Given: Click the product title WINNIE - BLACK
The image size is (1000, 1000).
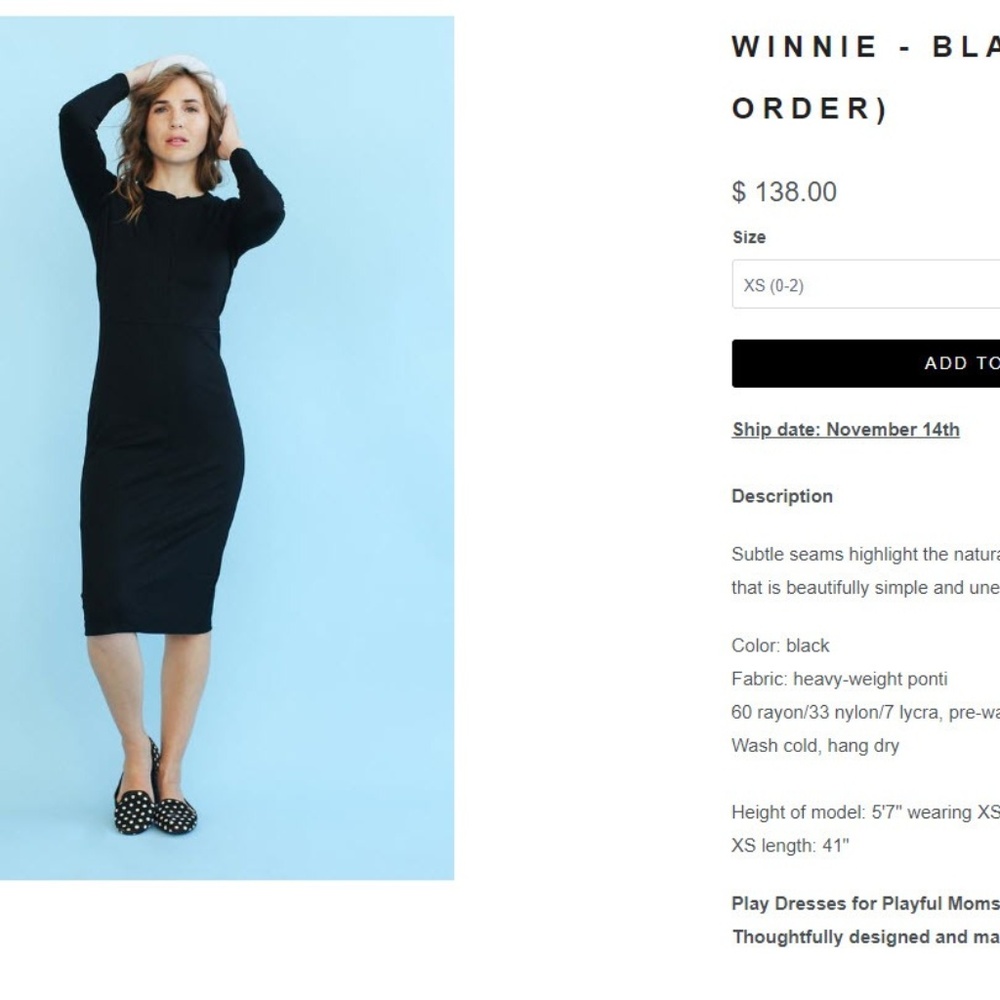Looking at the screenshot, I should 860,45.
